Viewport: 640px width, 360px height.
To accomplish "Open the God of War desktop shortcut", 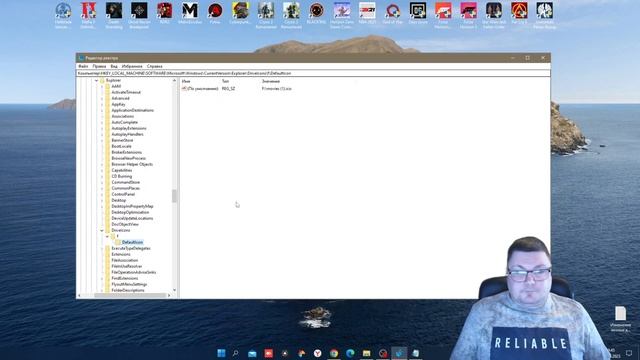I will coord(392,14).
